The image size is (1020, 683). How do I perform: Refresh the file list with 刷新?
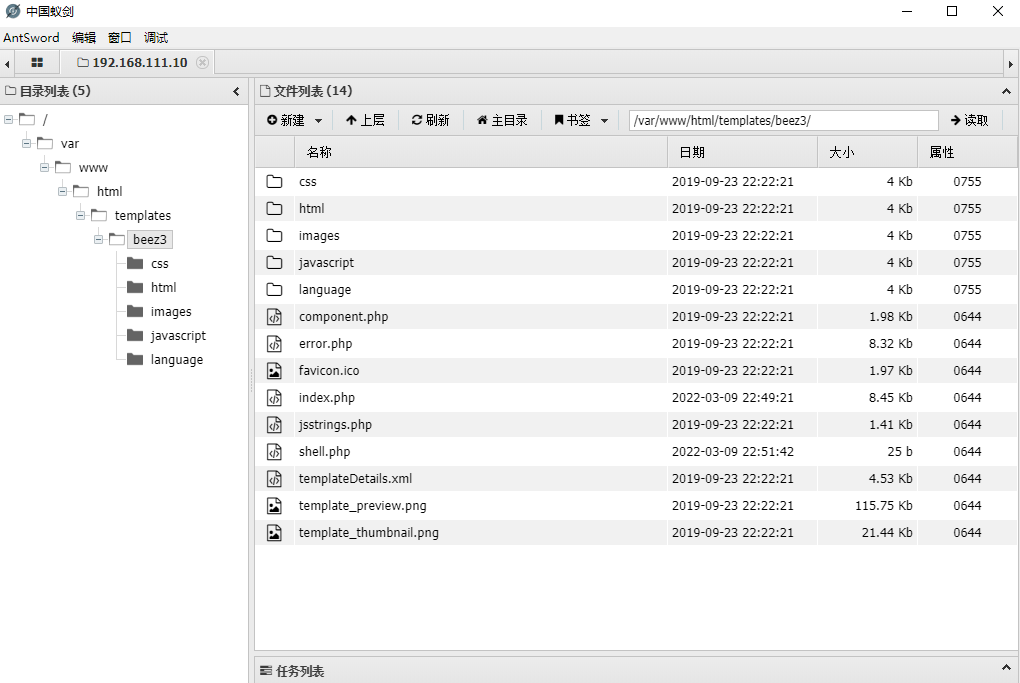431,120
